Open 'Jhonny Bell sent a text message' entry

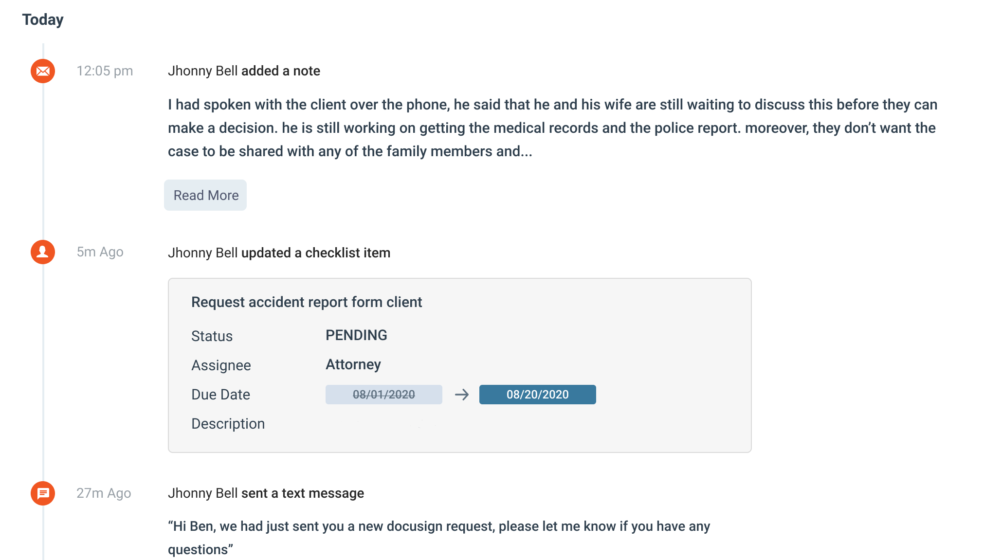click(x=266, y=493)
